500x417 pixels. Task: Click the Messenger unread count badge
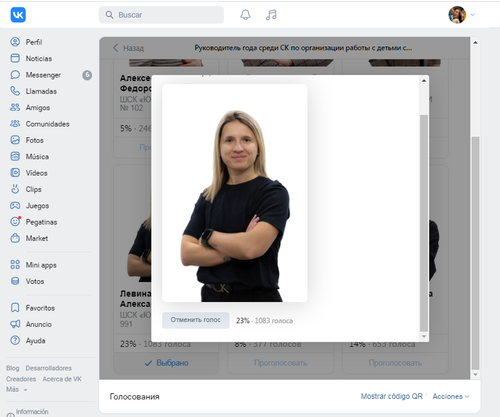point(87,75)
